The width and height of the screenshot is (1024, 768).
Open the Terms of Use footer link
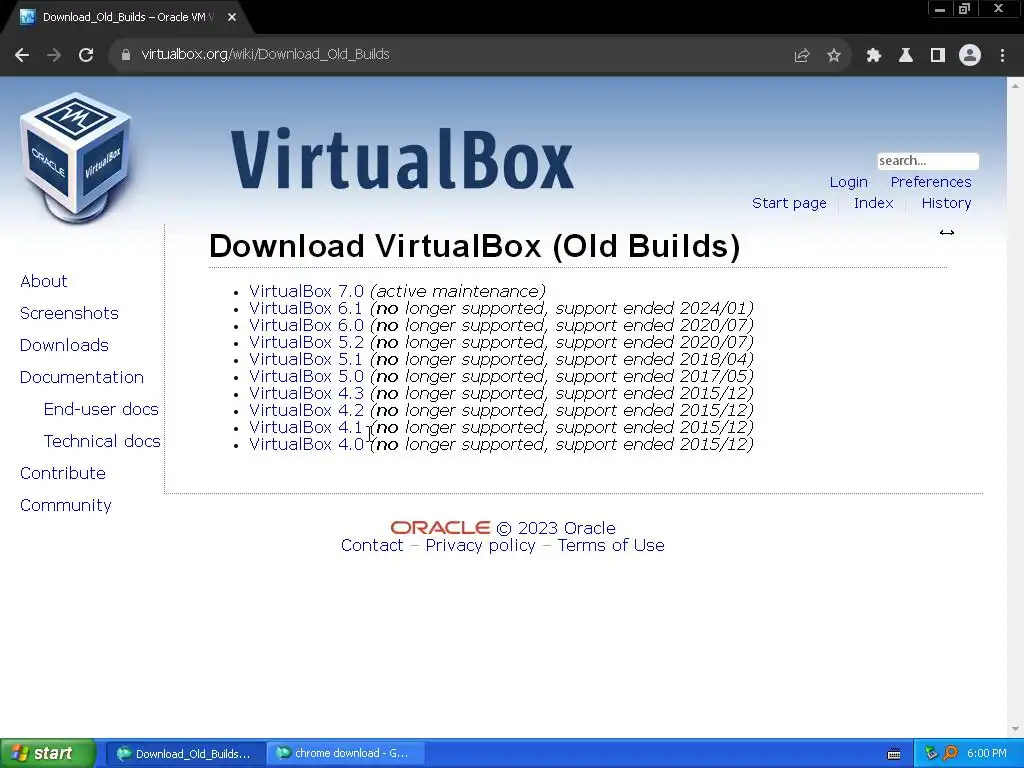[x=611, y=545]
